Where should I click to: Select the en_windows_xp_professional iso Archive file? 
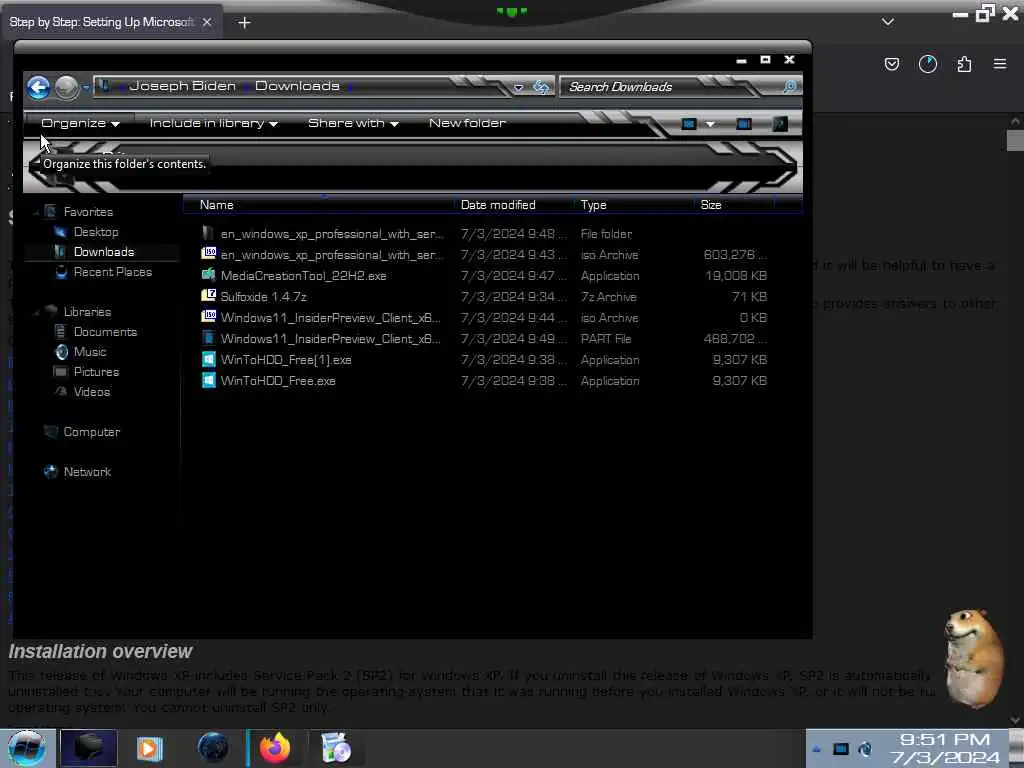(x=483, y=255)
